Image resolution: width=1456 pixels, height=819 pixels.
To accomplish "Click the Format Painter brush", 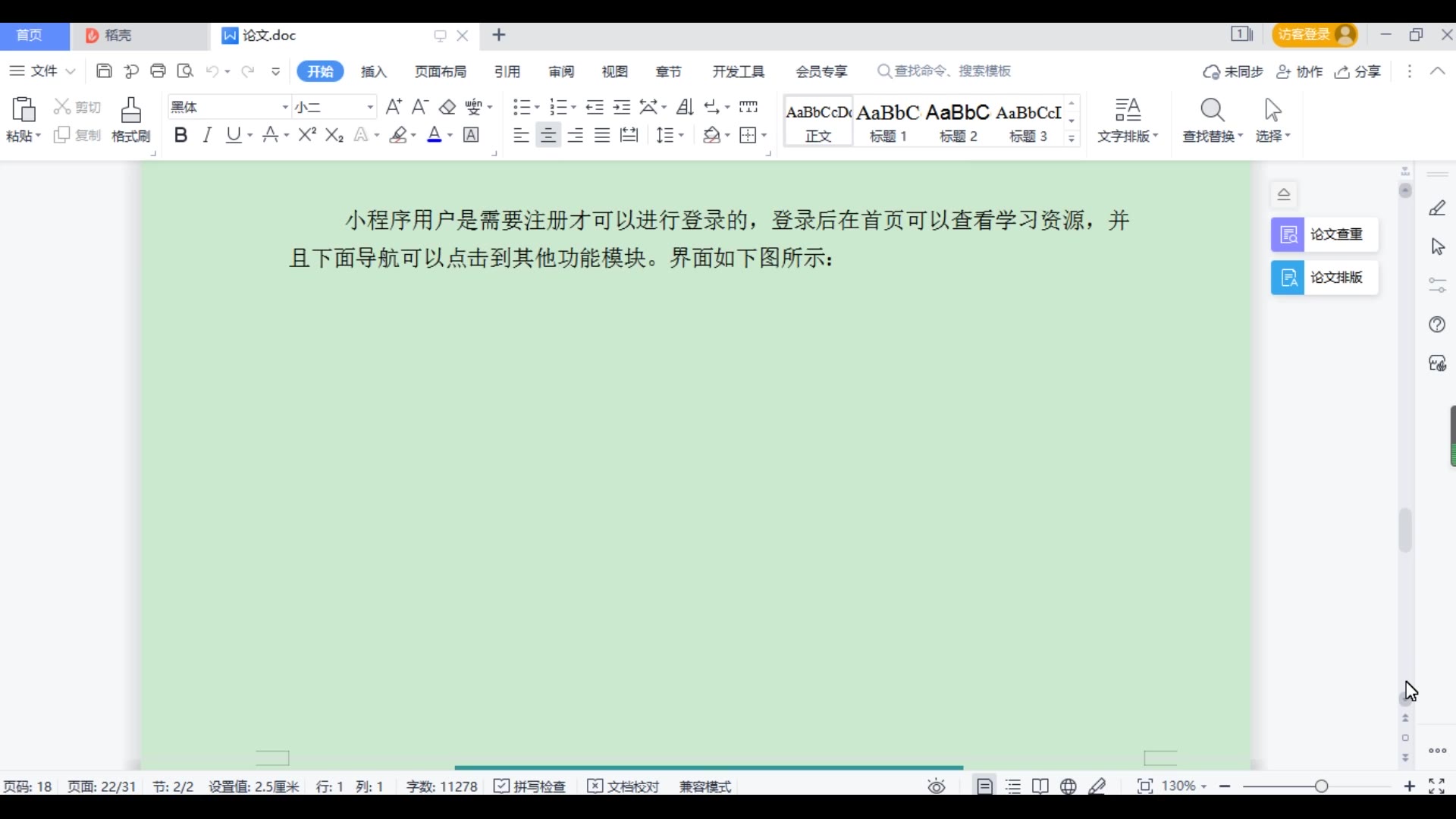I will (131, 110).
